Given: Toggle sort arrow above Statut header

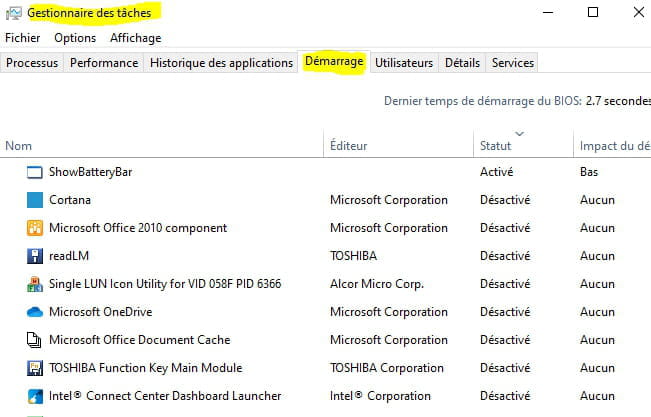Looking at the screenshot, I should (x=519, y=134).
